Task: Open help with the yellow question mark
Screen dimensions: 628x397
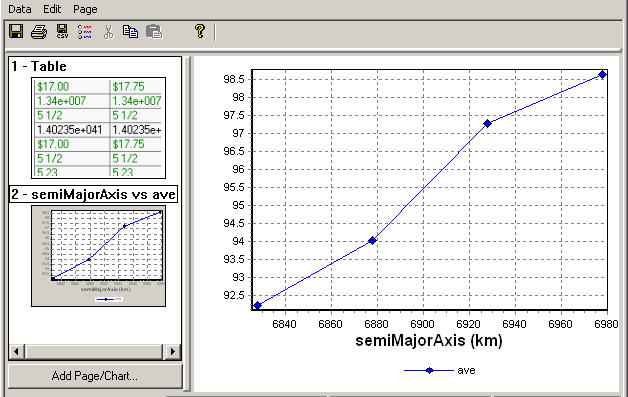Action: pos(199,31)
